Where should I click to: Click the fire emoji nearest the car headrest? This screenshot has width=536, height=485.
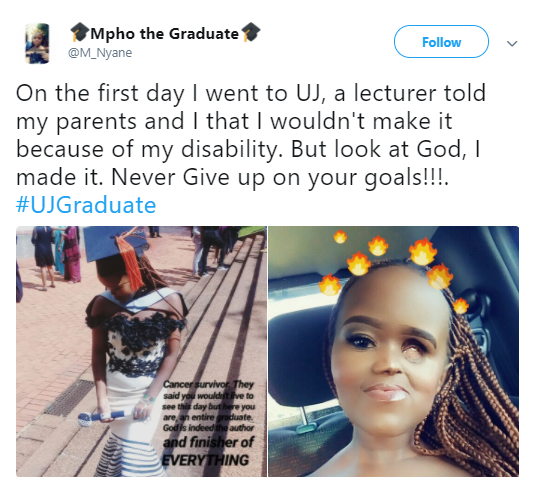[330, 284]
